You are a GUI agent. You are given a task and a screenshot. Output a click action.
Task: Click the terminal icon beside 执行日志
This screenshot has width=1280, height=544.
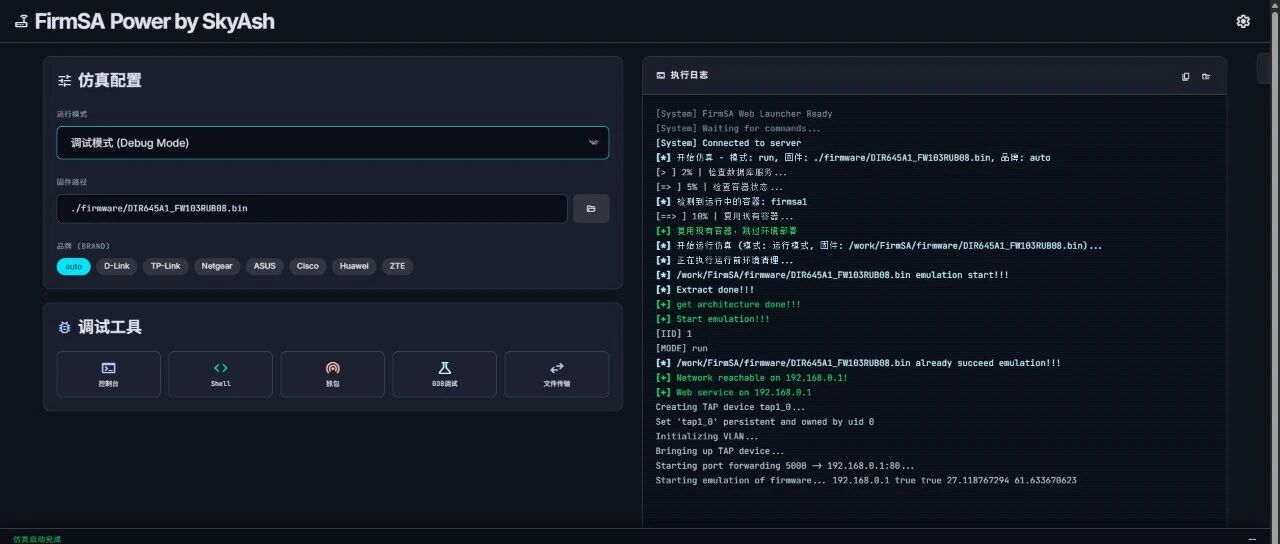660,76
